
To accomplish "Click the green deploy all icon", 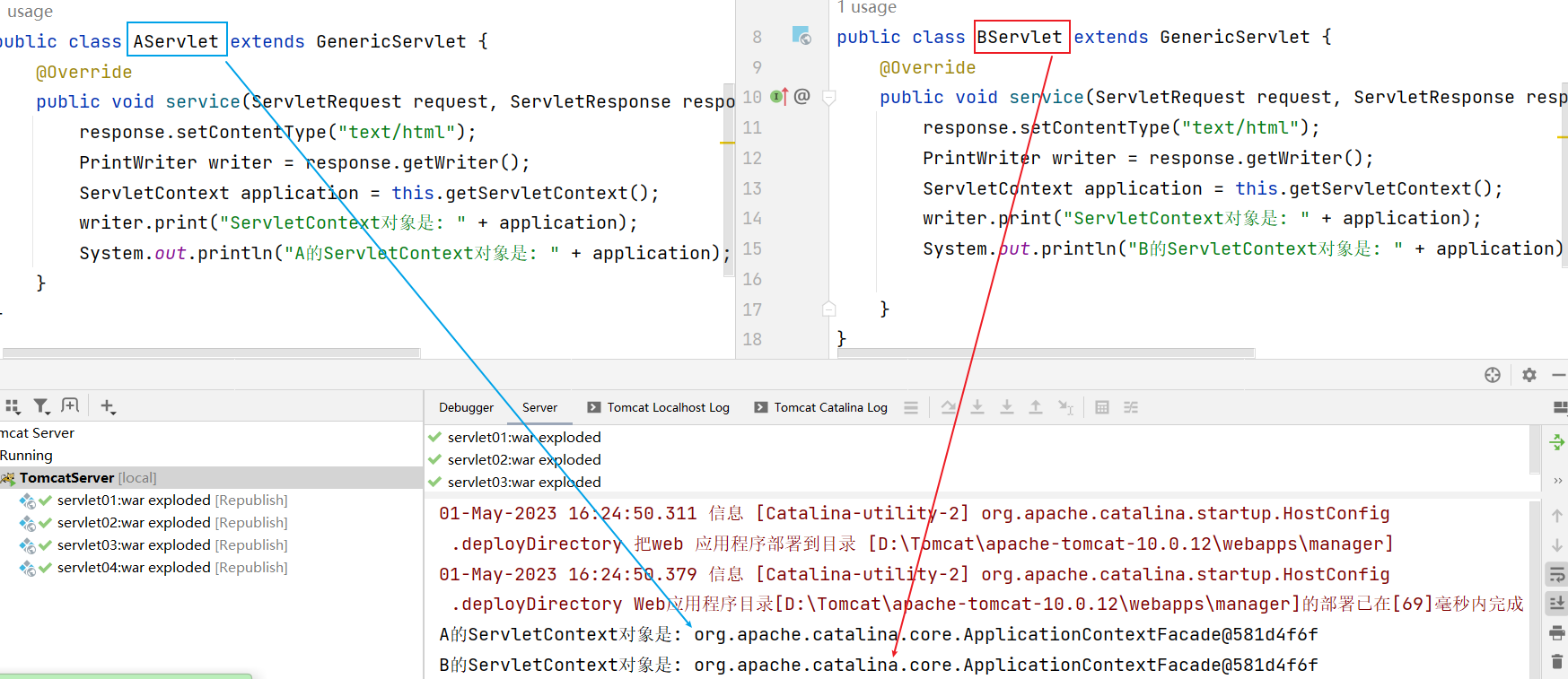I will pyautogui.click(x=1557, y=442).
